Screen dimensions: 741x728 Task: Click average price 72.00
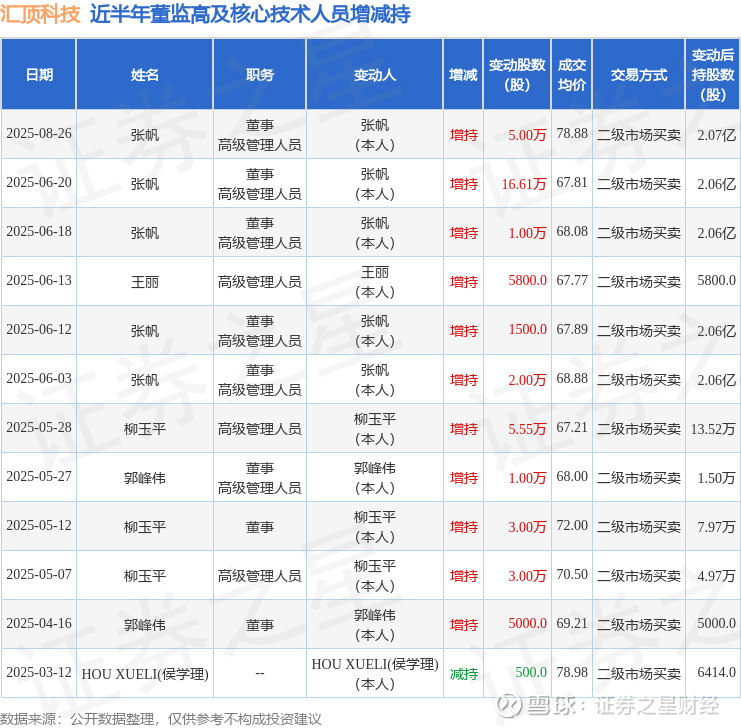click(x=572, y=526)
